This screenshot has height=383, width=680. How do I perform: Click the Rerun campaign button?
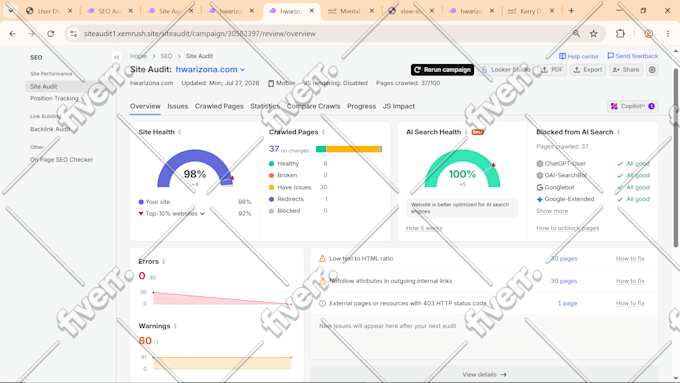[442, 69]
